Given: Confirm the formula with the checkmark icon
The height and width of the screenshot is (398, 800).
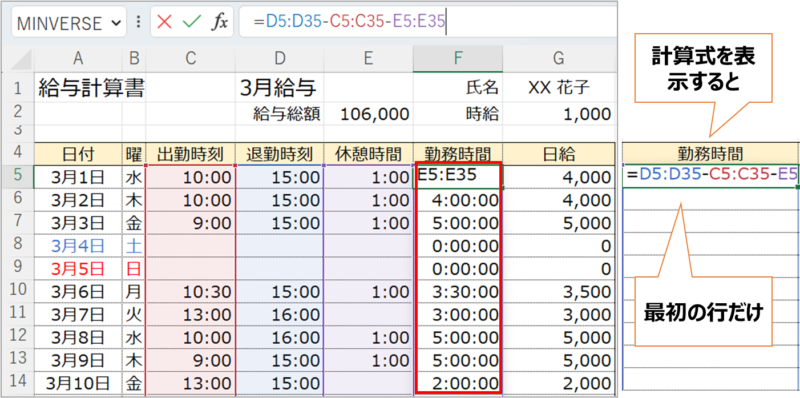Looking at the screenshot, I should (191, 22).
